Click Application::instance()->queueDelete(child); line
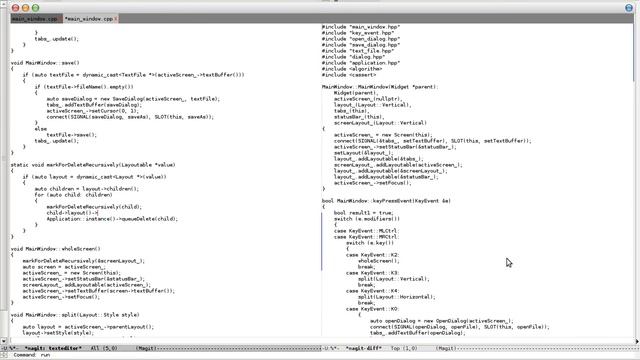This screenshot has height=360, width=640. (112, 219)
